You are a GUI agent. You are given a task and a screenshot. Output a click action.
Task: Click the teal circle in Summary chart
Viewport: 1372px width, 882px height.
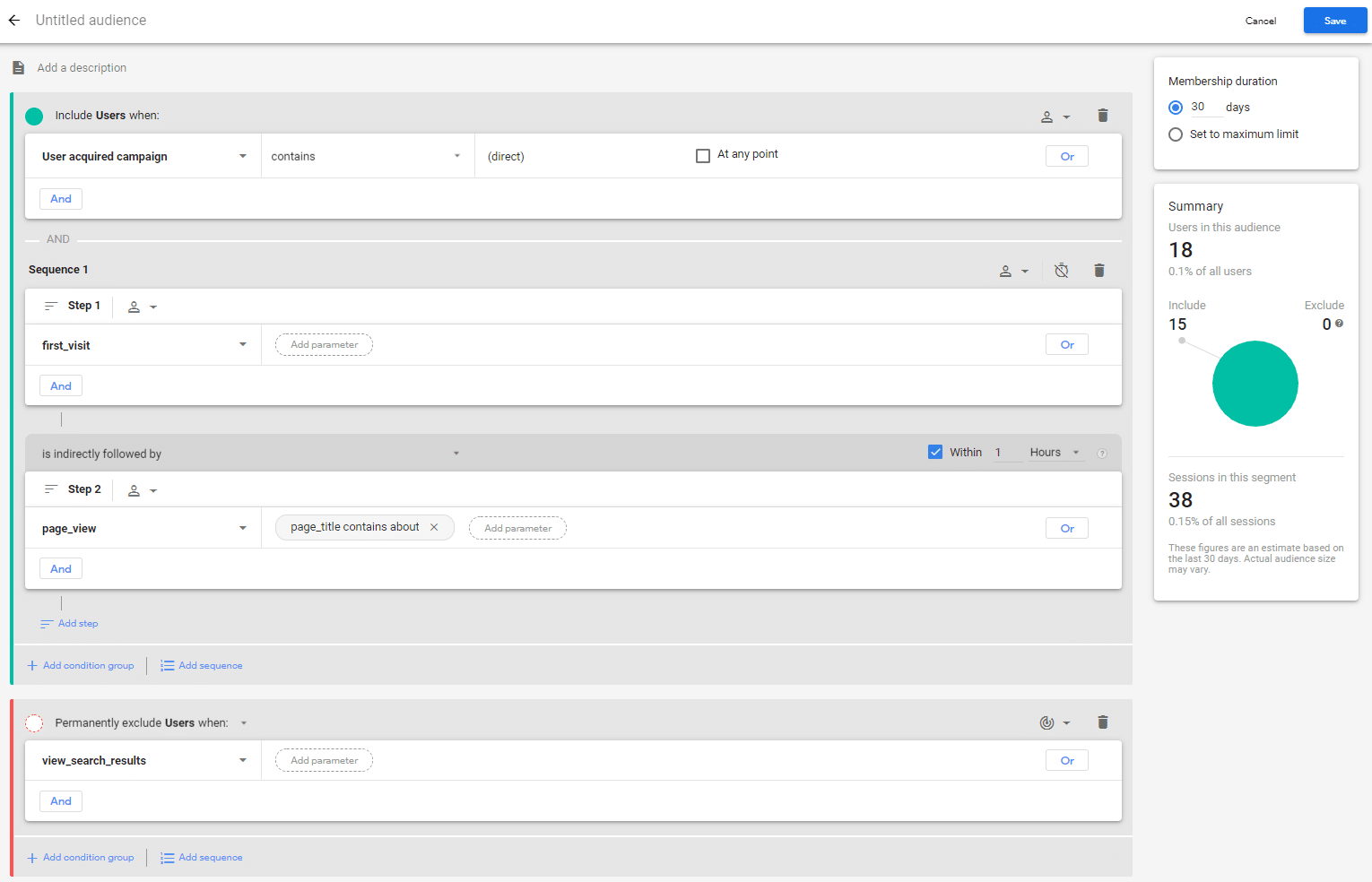(1255, 384)
